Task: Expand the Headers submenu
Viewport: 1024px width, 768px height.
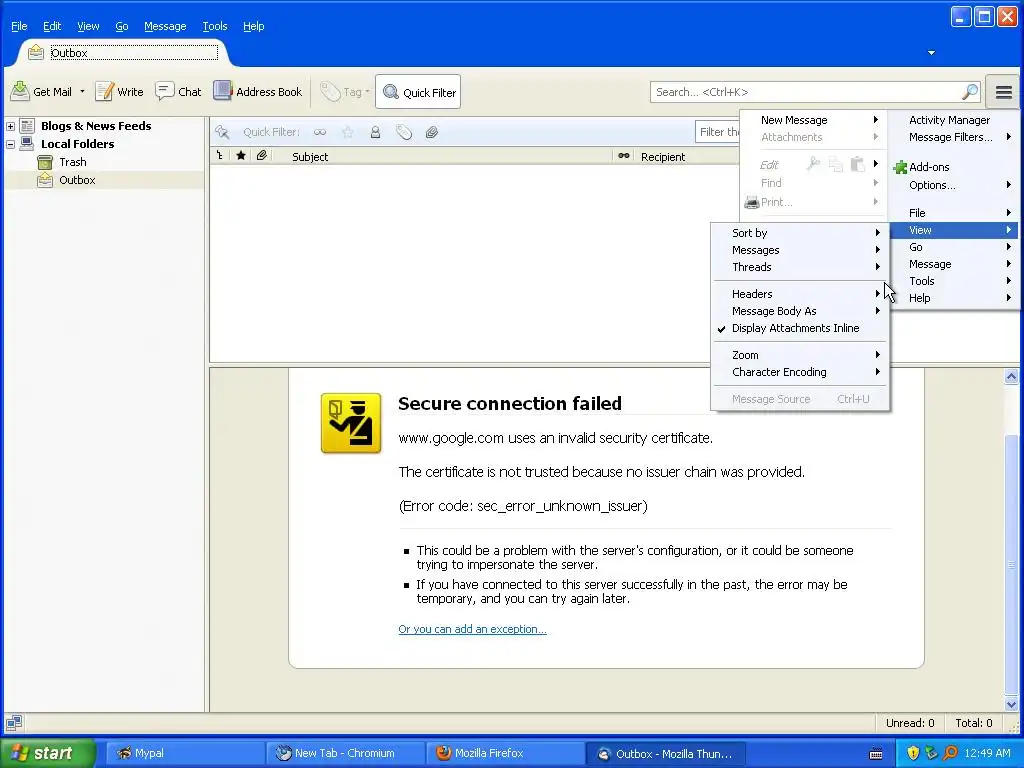Action: click(800, 295)
